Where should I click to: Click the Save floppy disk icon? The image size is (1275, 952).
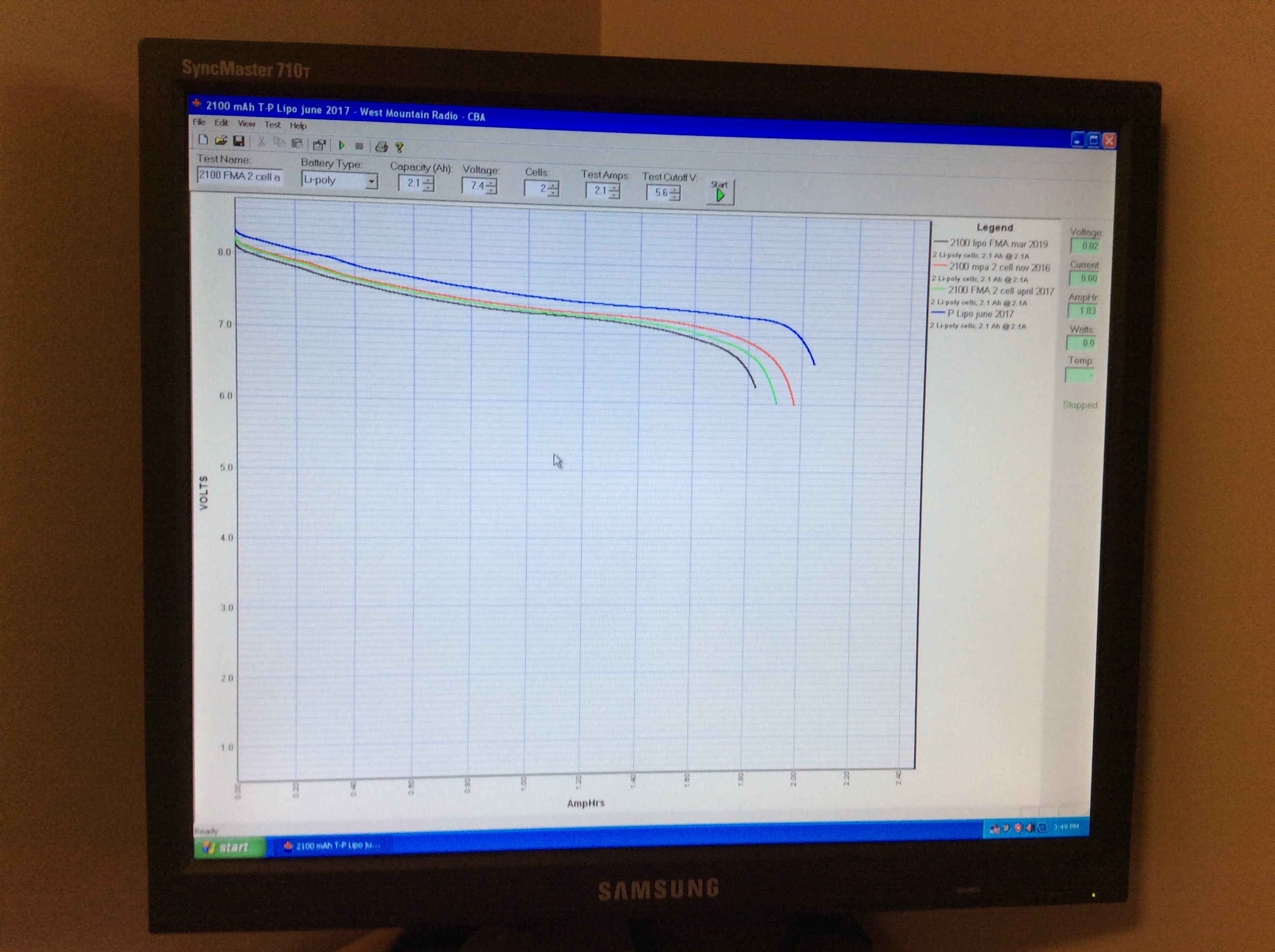239,141
